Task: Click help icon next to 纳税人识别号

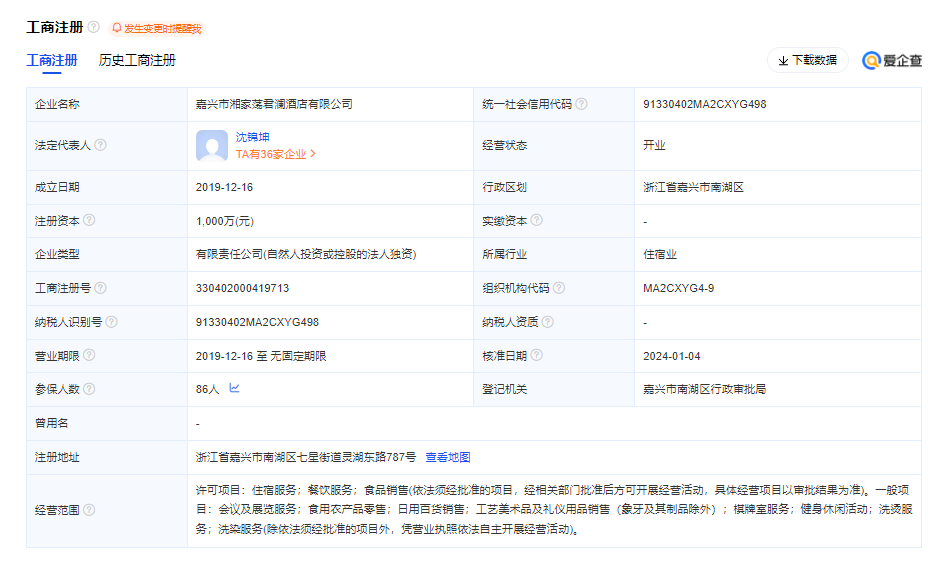Action: tap(112, 321)
